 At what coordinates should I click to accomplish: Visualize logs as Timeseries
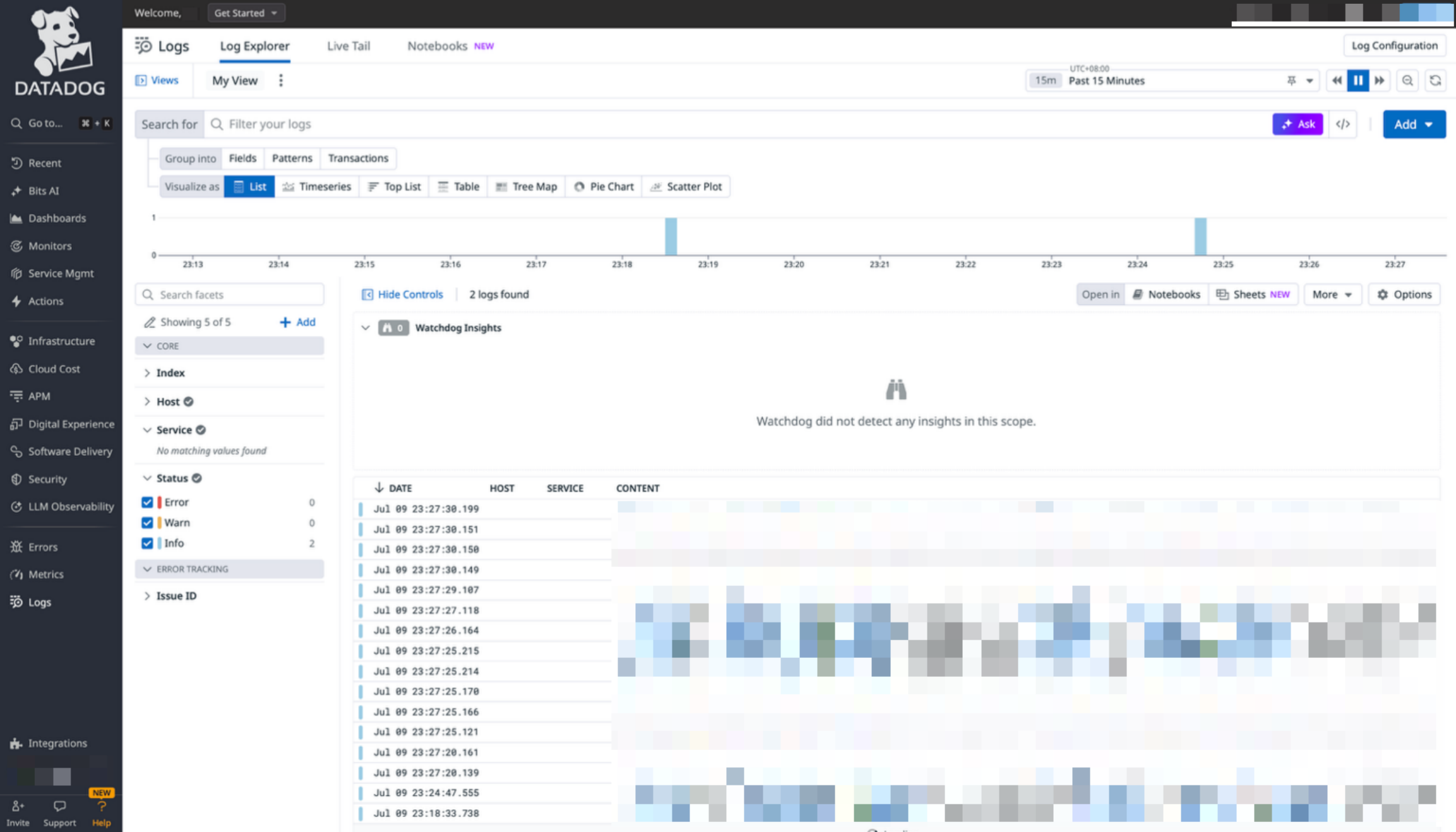pos(316,186)
